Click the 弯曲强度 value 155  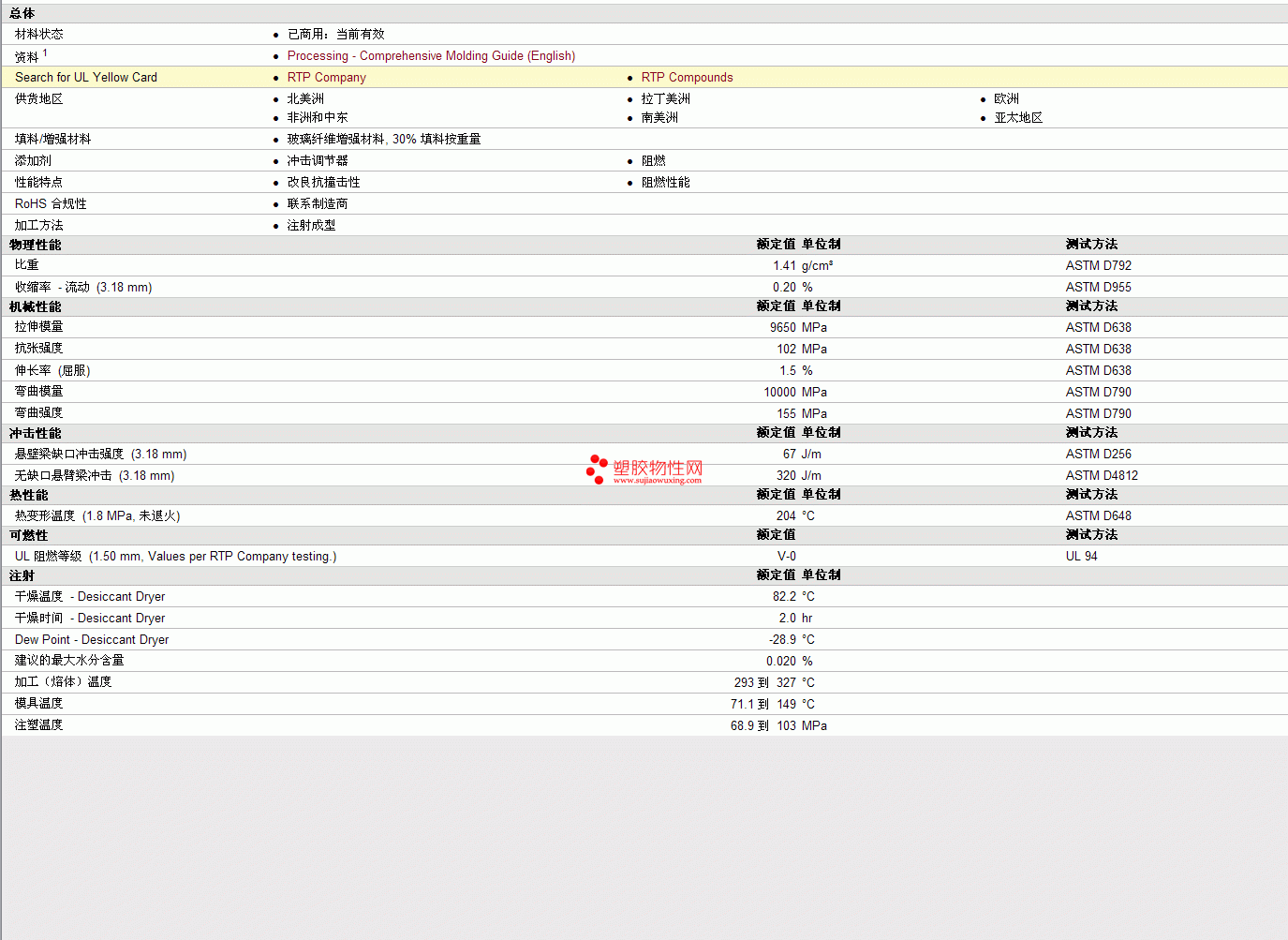(786, 414)
